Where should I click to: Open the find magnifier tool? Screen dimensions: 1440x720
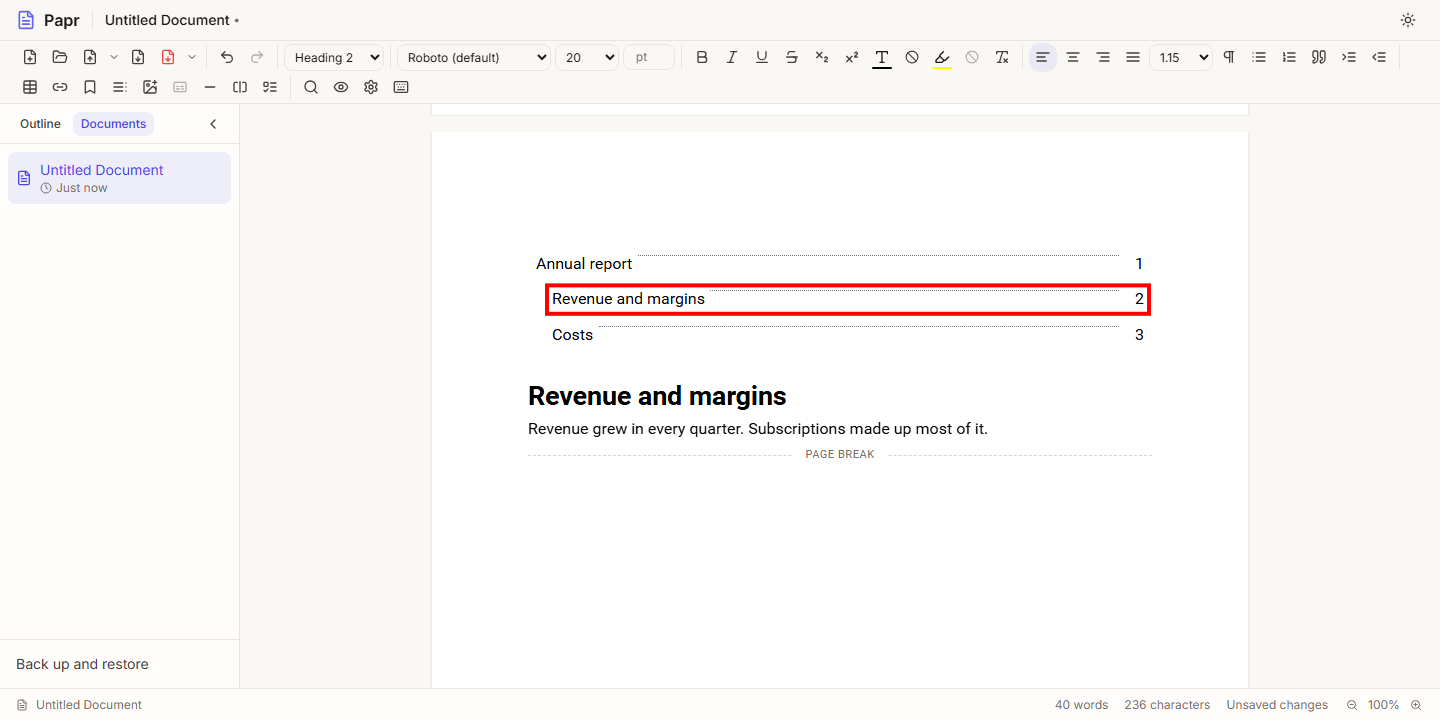(311, 87)
